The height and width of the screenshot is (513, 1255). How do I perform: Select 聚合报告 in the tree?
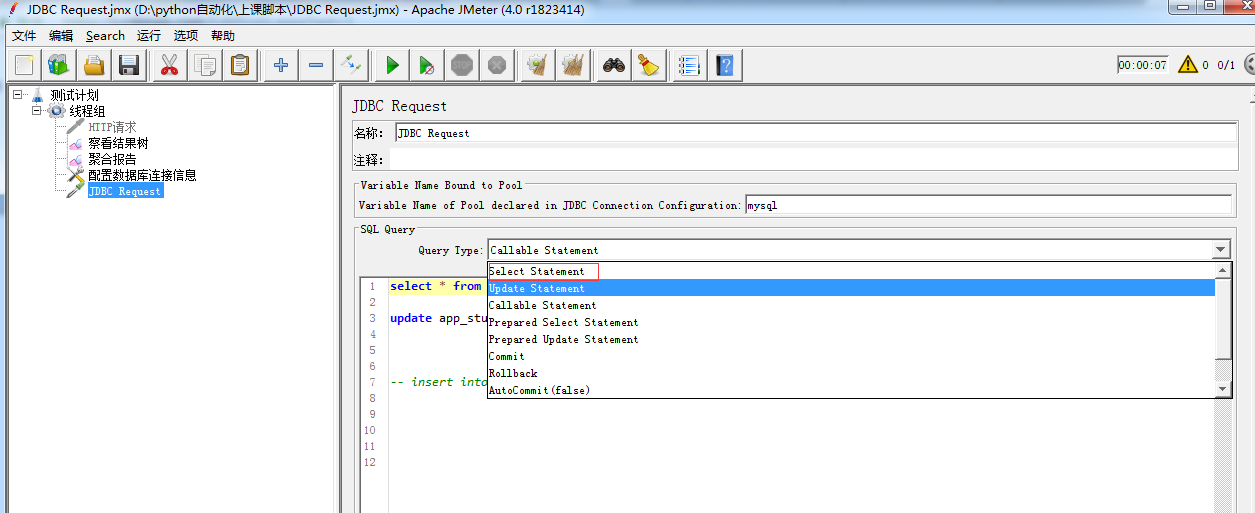tap(112, 159)
